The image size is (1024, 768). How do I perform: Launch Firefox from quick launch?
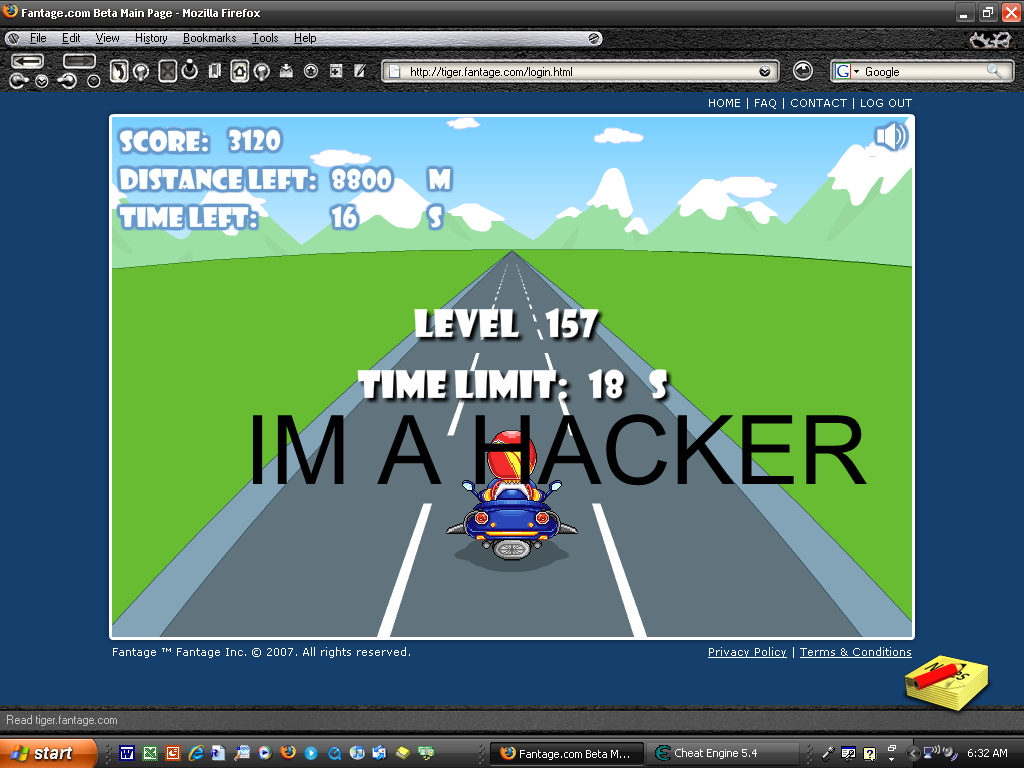tap(287, 752)
